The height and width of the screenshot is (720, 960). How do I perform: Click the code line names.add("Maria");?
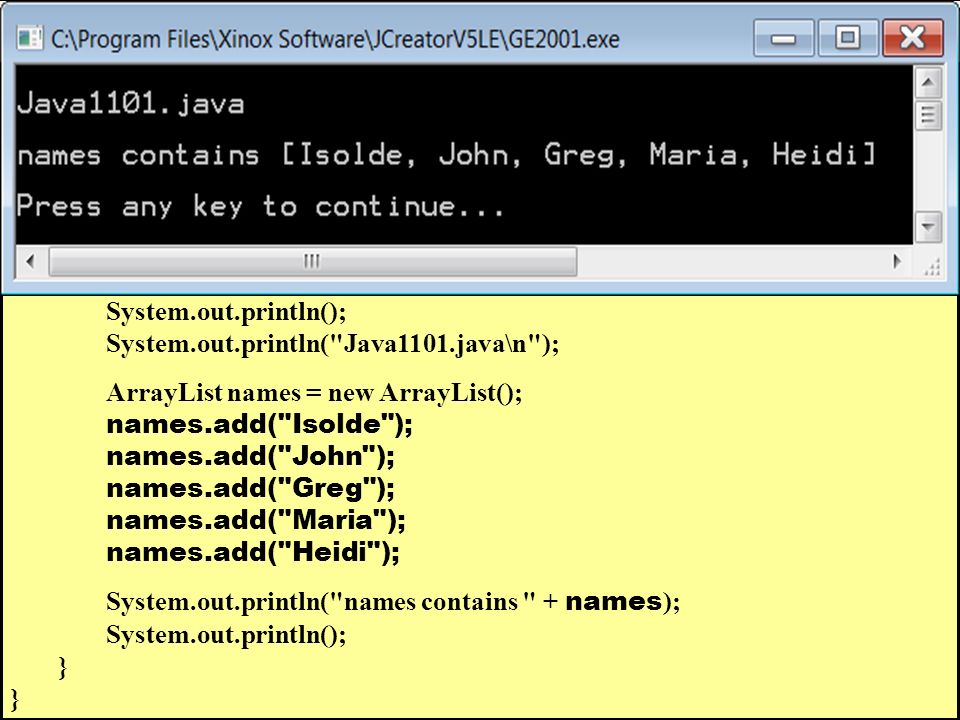pyautogui.click(x=256, y=520)
